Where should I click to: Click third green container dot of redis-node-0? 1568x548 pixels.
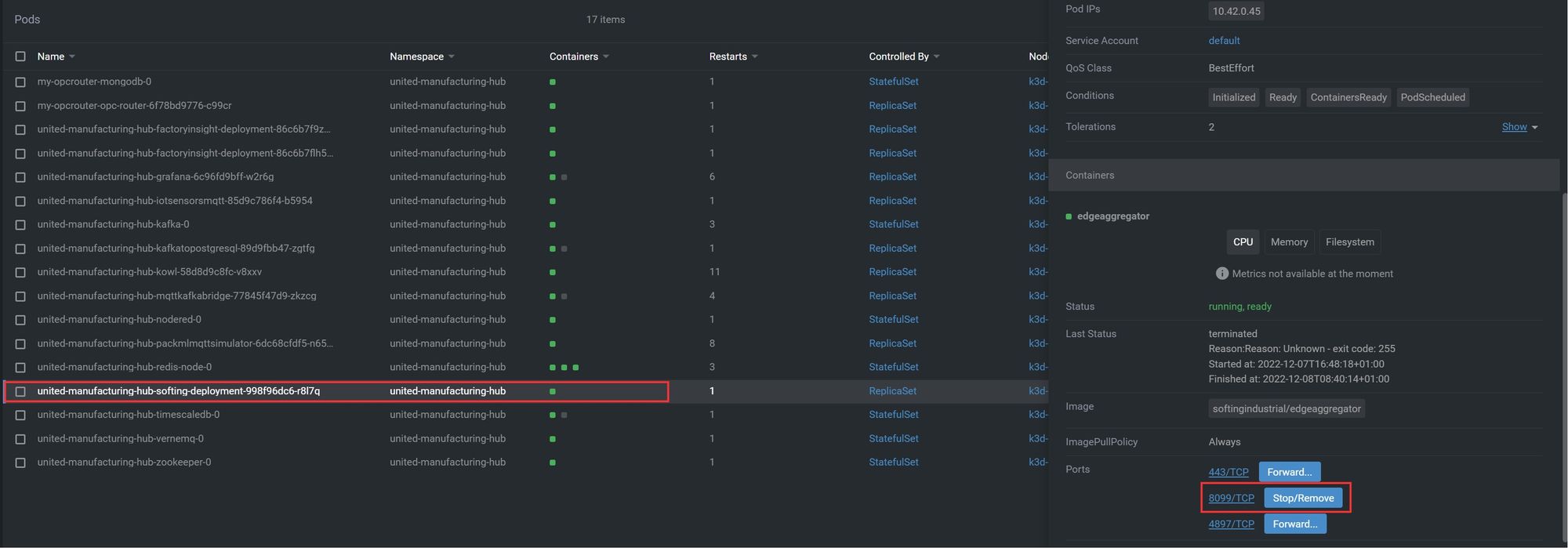576,368
